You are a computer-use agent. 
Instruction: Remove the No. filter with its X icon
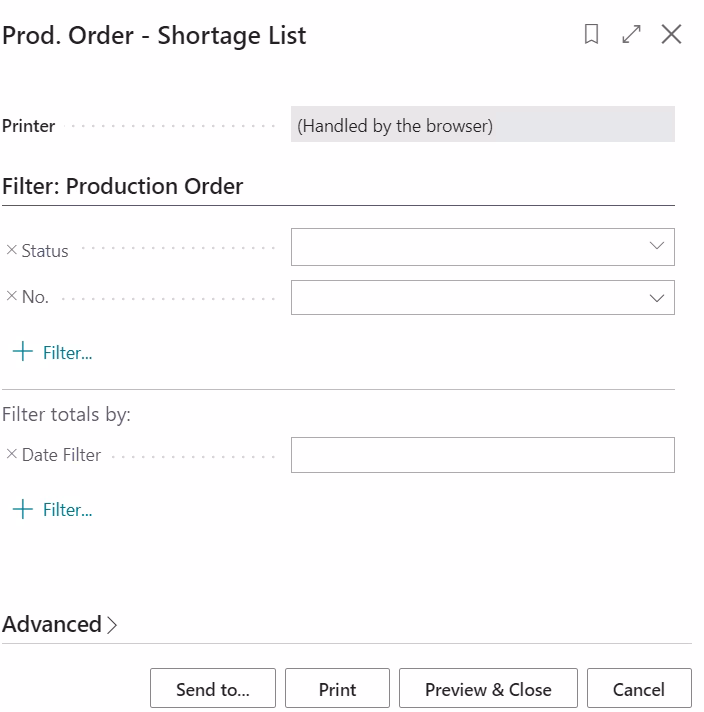point(12,297)
